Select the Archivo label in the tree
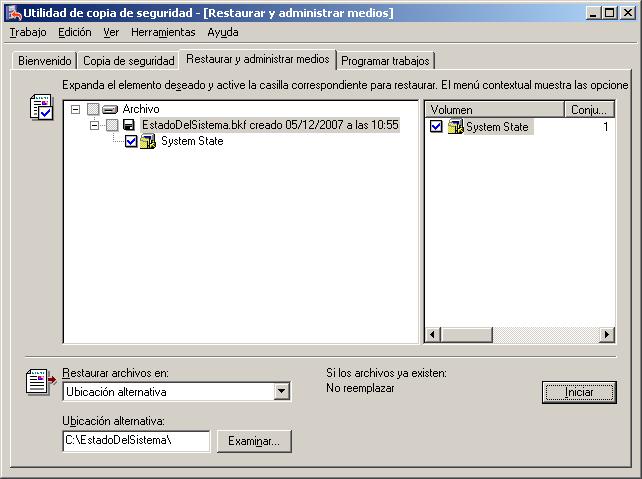 click(141, 109)
